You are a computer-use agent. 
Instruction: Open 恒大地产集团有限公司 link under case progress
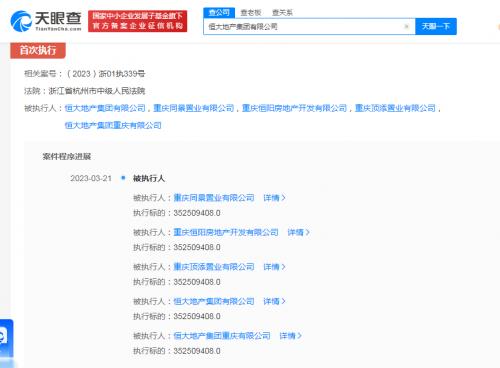click(x=214, y=301)
